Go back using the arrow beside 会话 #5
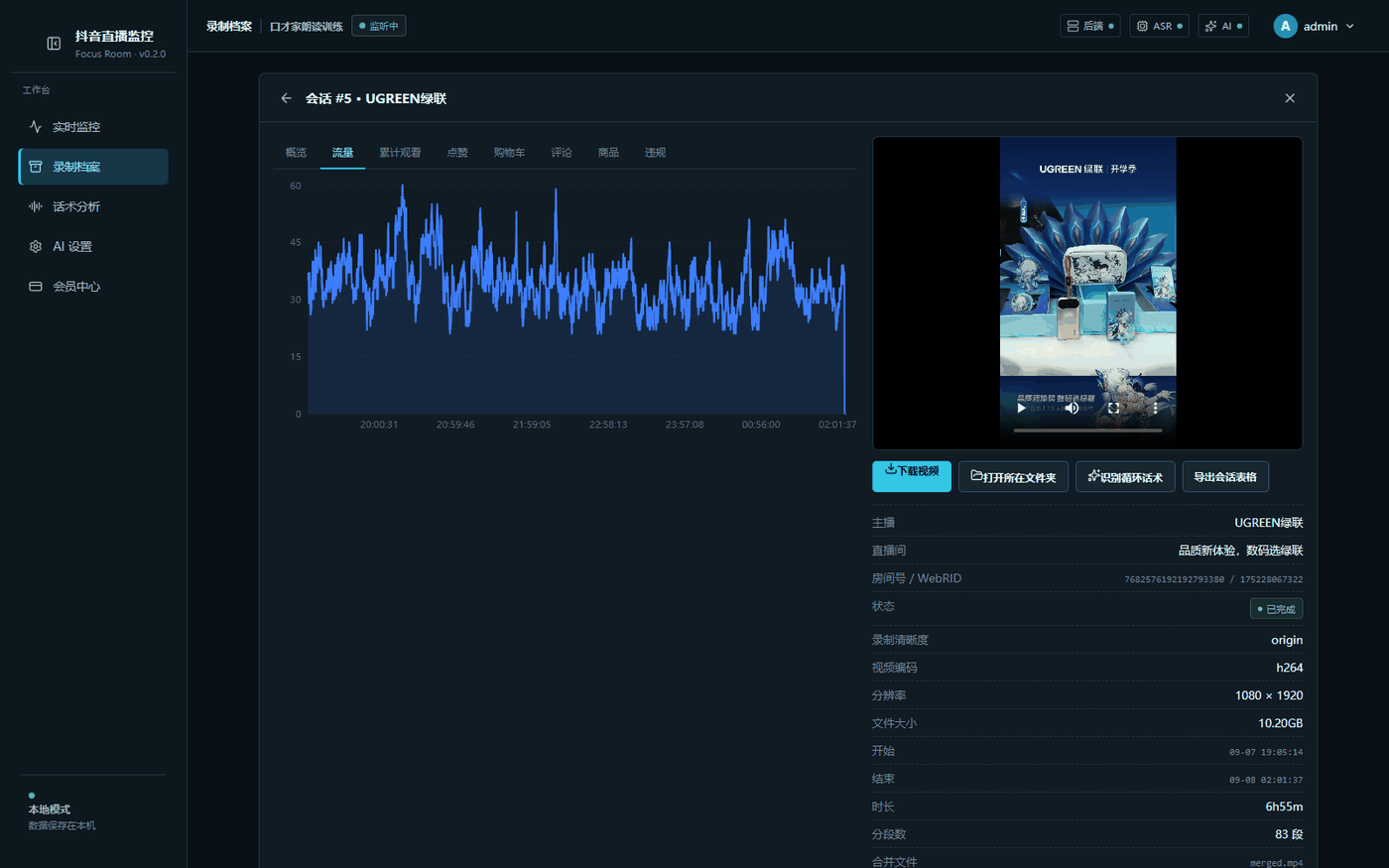 [x=286, y=98]
